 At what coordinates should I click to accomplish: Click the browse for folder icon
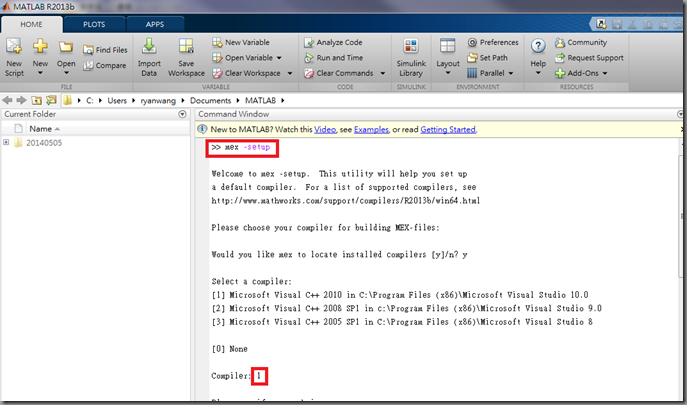point(51,100)
